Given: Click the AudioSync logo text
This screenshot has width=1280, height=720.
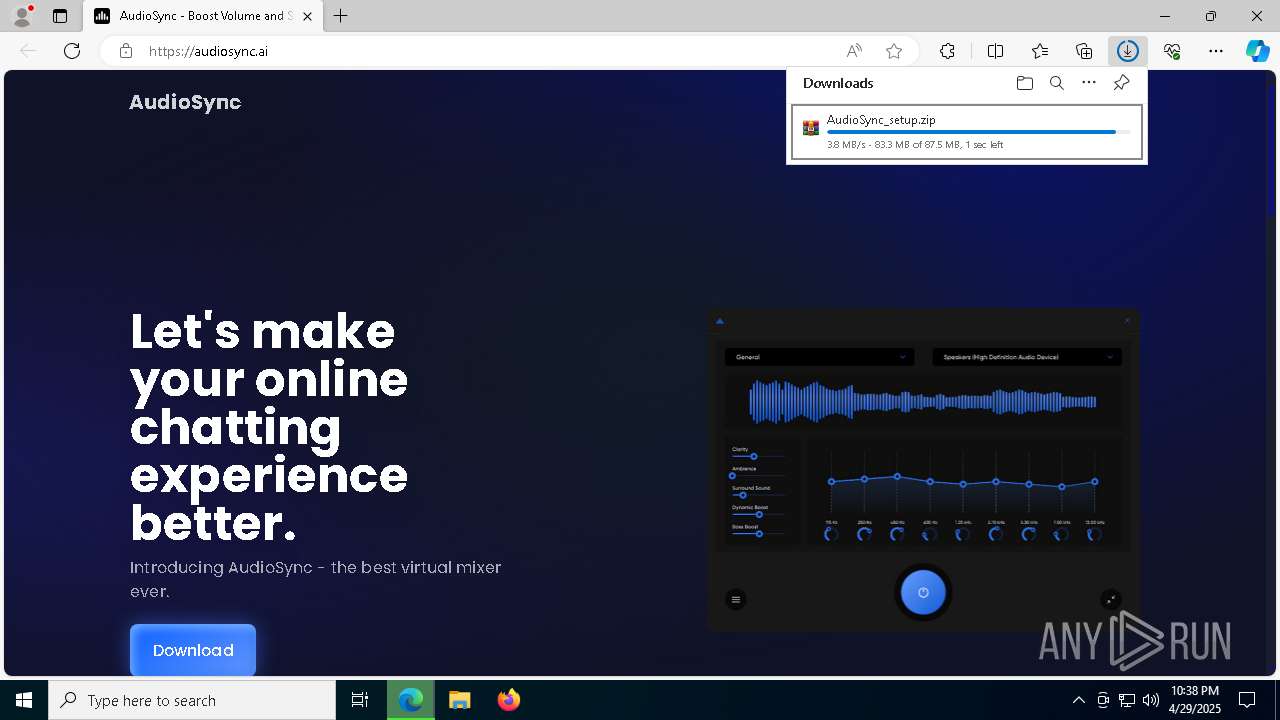Looking at the screenshot, I should tap(185, 102).
